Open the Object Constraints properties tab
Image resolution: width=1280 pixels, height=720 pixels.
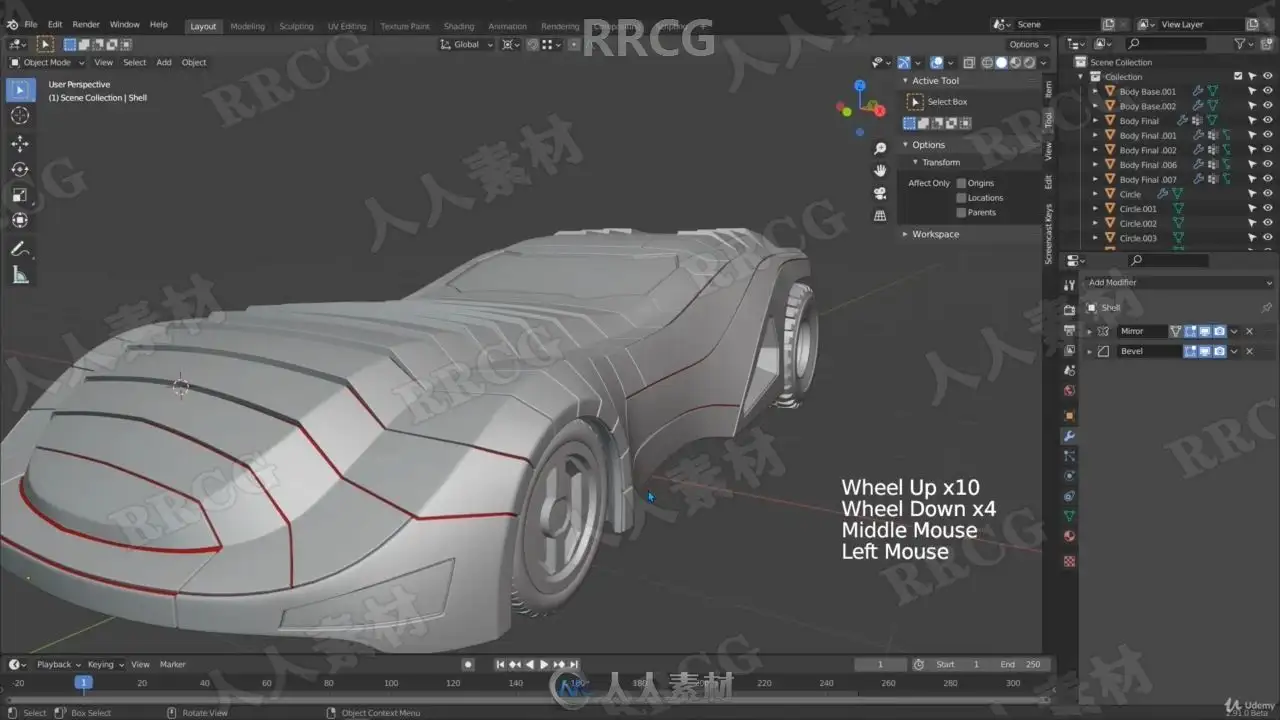[x=1069, y=496]
